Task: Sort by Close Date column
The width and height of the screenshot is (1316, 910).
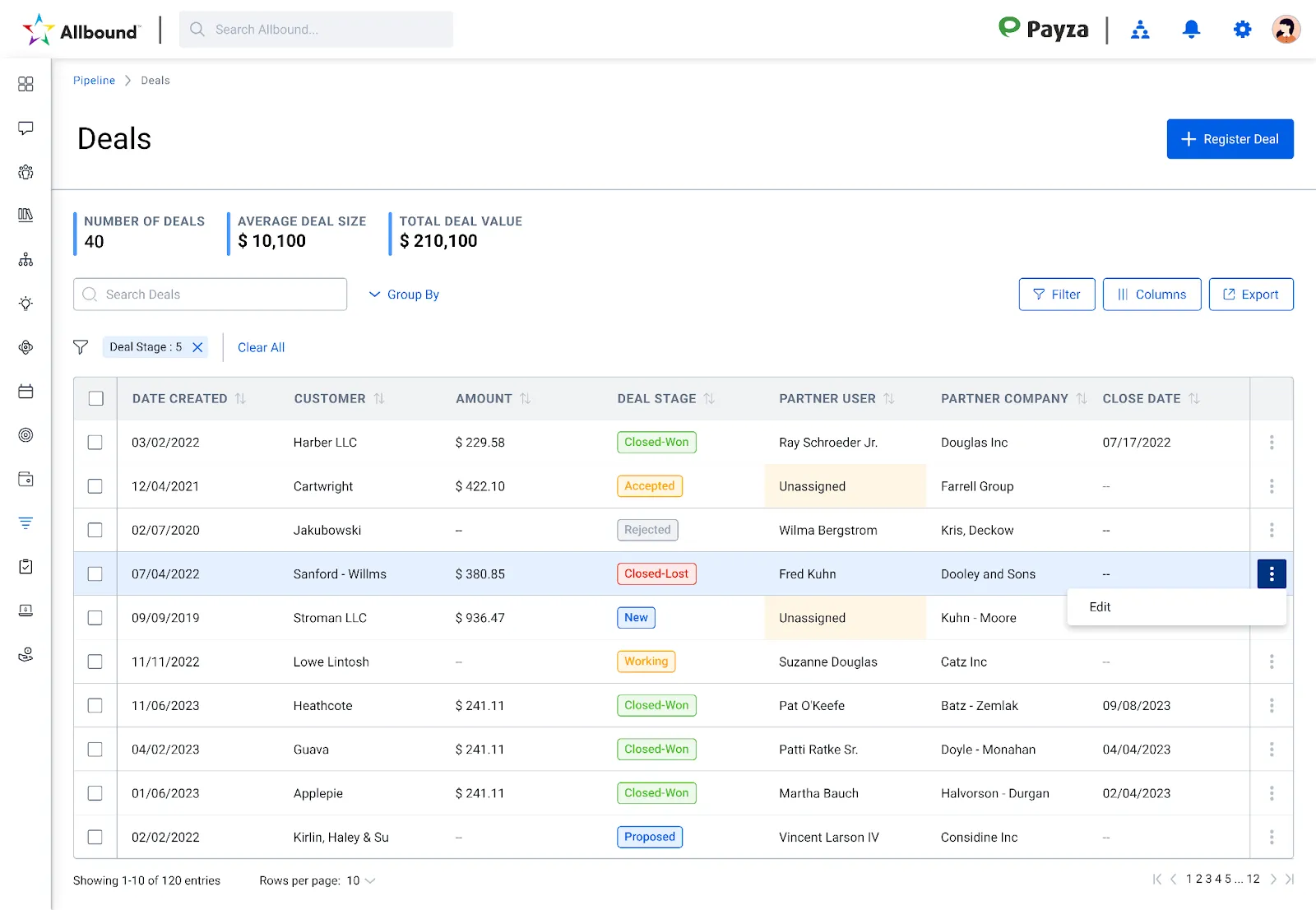Action: click(1194, 398)
